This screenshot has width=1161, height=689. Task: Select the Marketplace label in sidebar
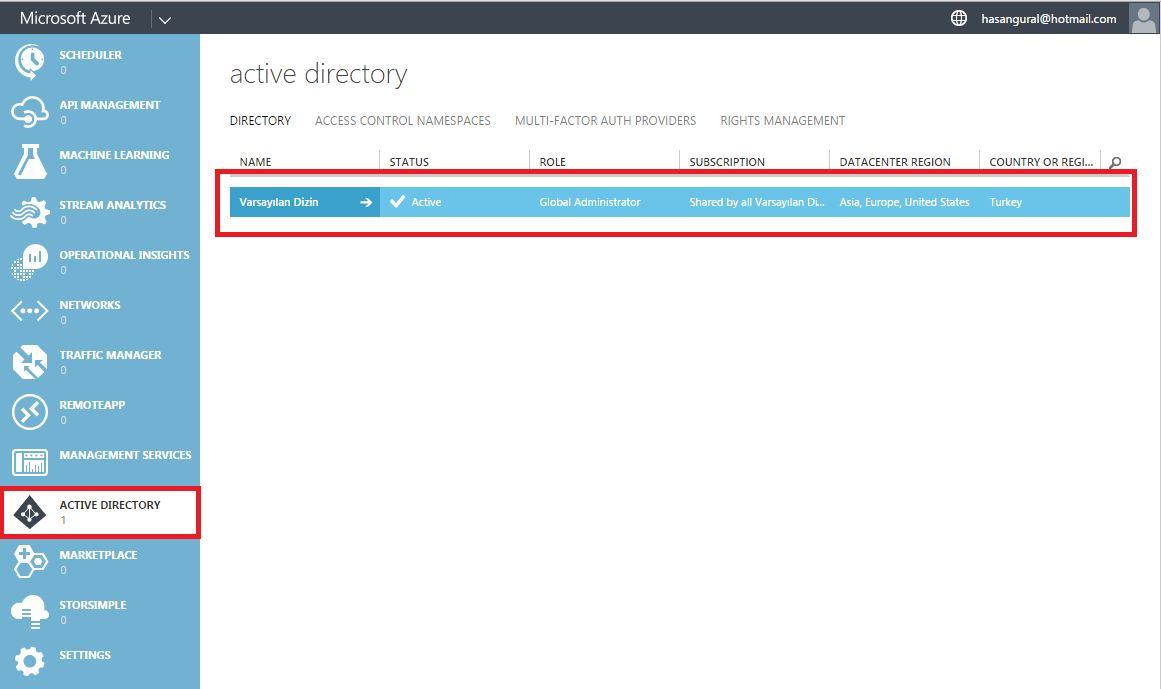(x=98, y=555)
